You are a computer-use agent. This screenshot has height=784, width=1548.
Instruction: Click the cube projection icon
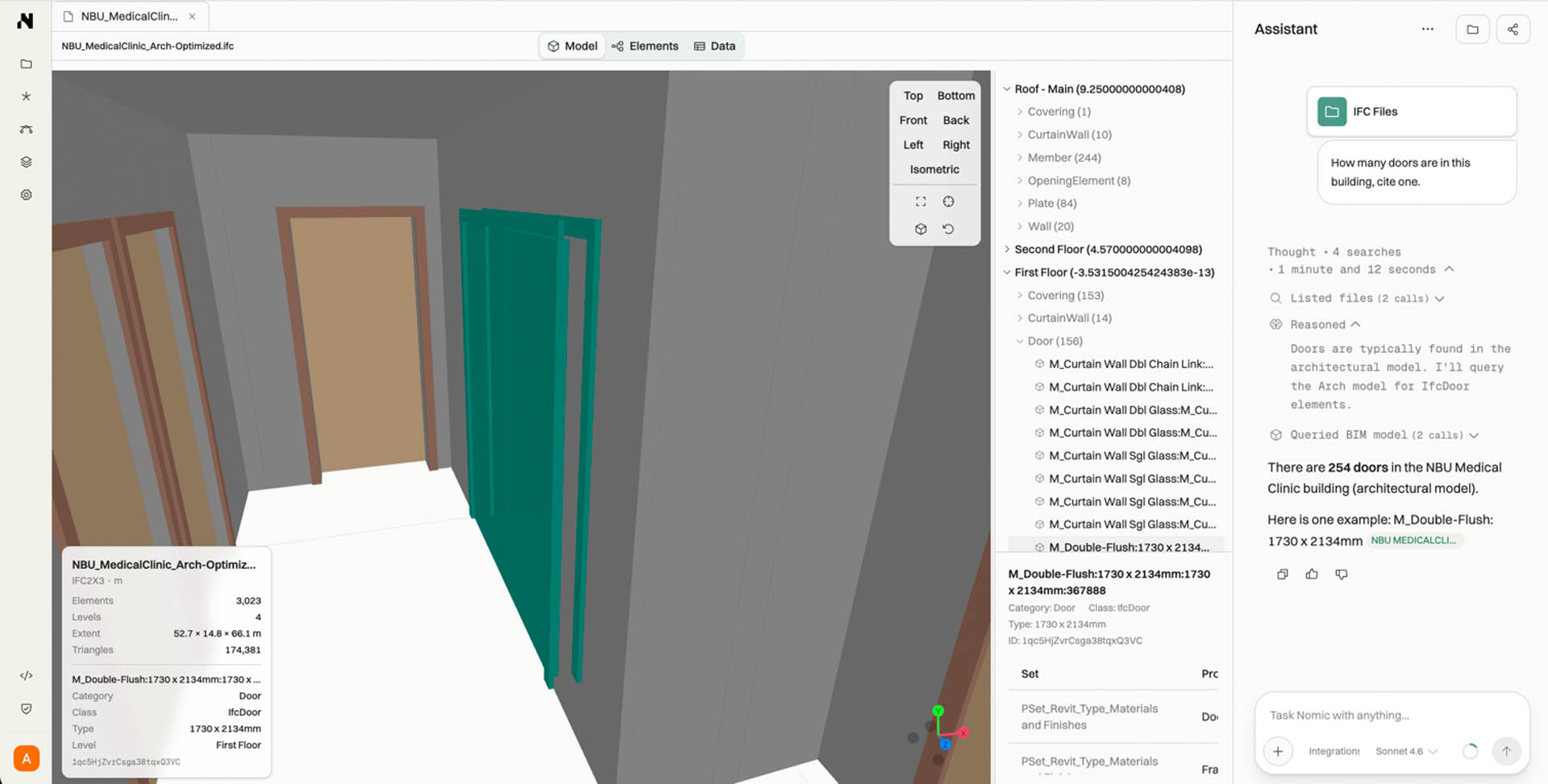point(921,229)
